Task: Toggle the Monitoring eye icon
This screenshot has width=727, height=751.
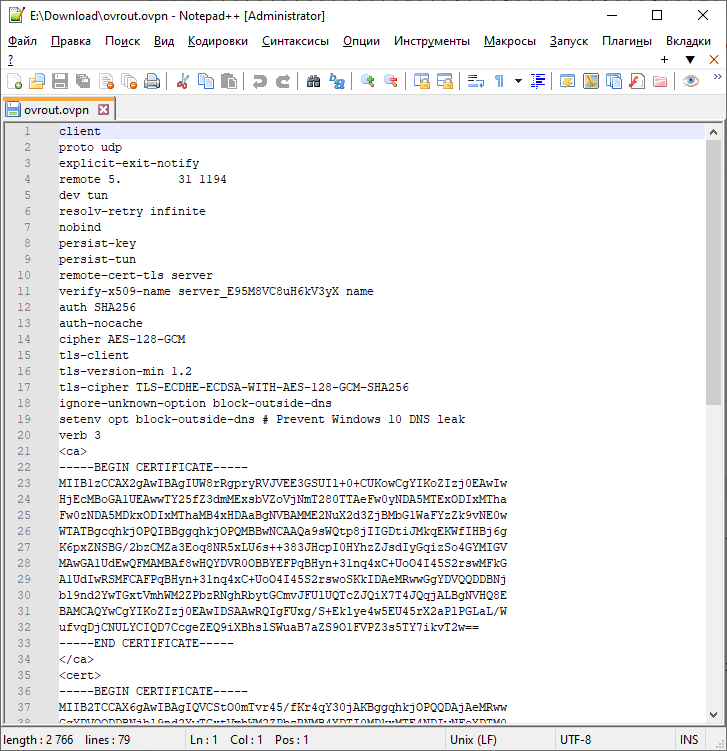Action: [691, 81]
